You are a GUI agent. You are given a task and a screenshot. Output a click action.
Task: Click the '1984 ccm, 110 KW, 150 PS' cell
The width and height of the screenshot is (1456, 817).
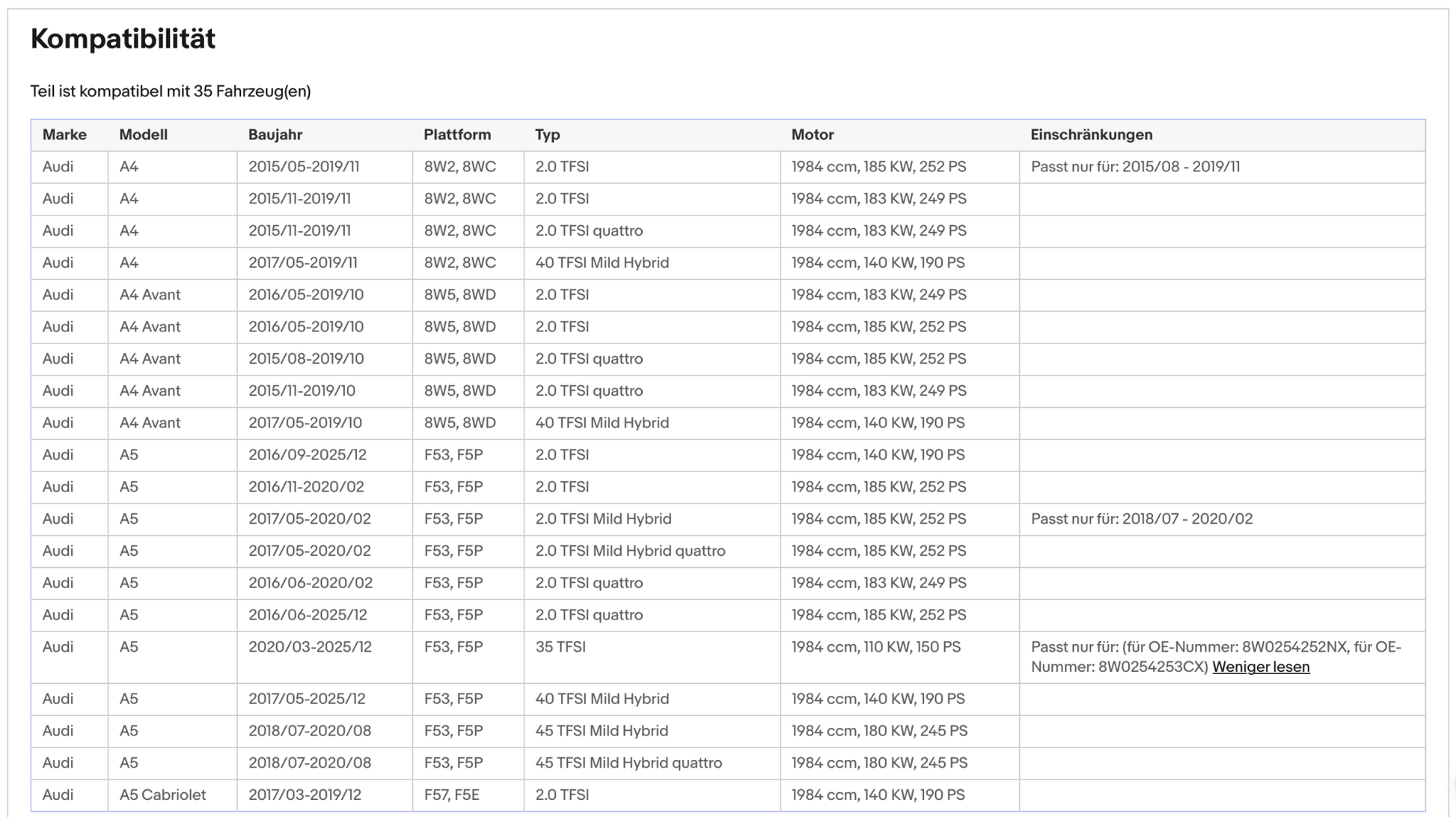click(x=875, y=646)
